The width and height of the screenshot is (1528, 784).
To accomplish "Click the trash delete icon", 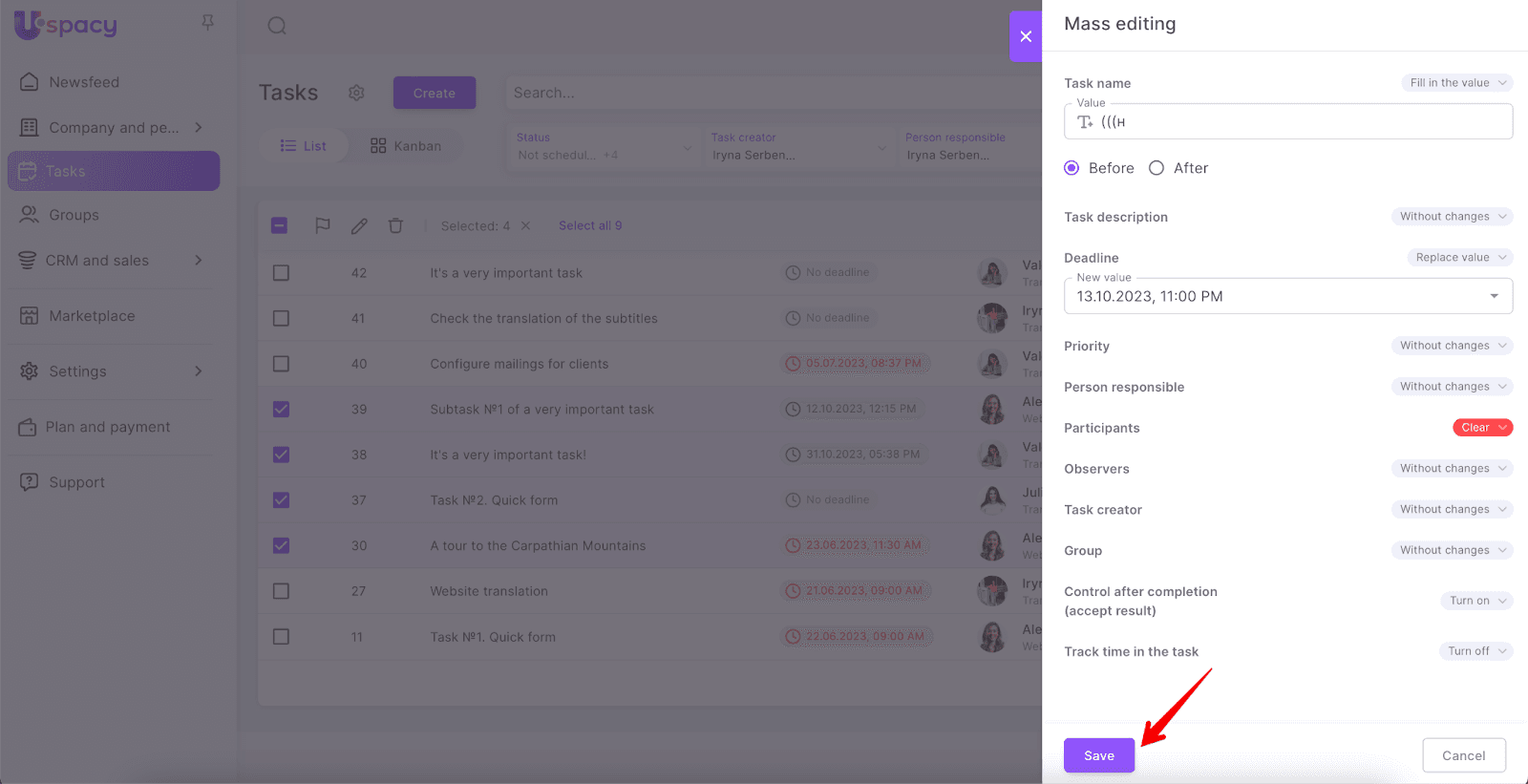I will pyautogui.click(x=395, y=225).
